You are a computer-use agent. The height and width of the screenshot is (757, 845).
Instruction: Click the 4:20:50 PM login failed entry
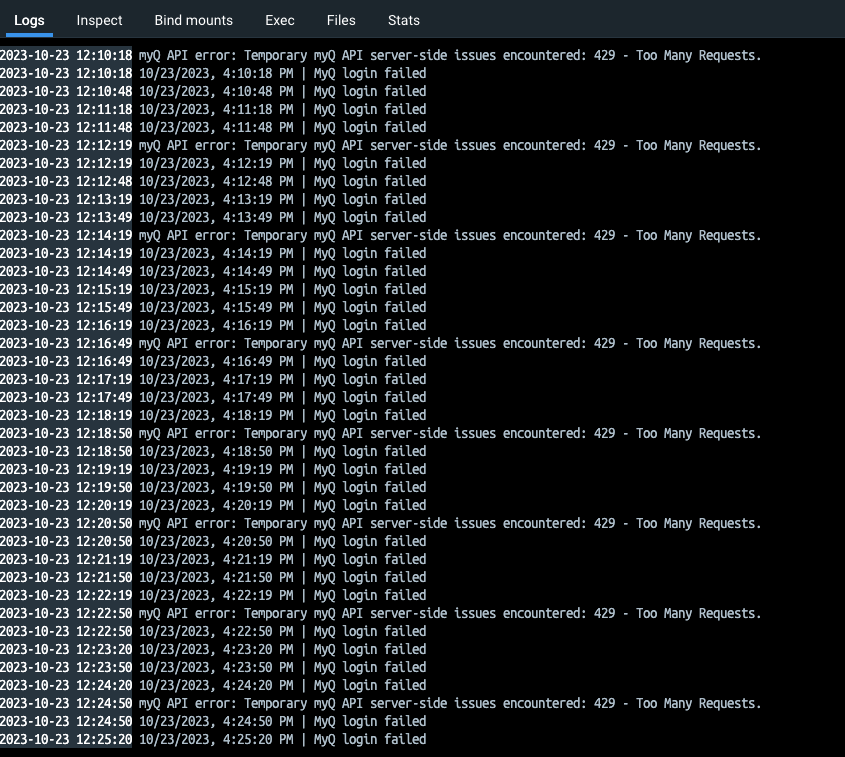tap(213, 541)
